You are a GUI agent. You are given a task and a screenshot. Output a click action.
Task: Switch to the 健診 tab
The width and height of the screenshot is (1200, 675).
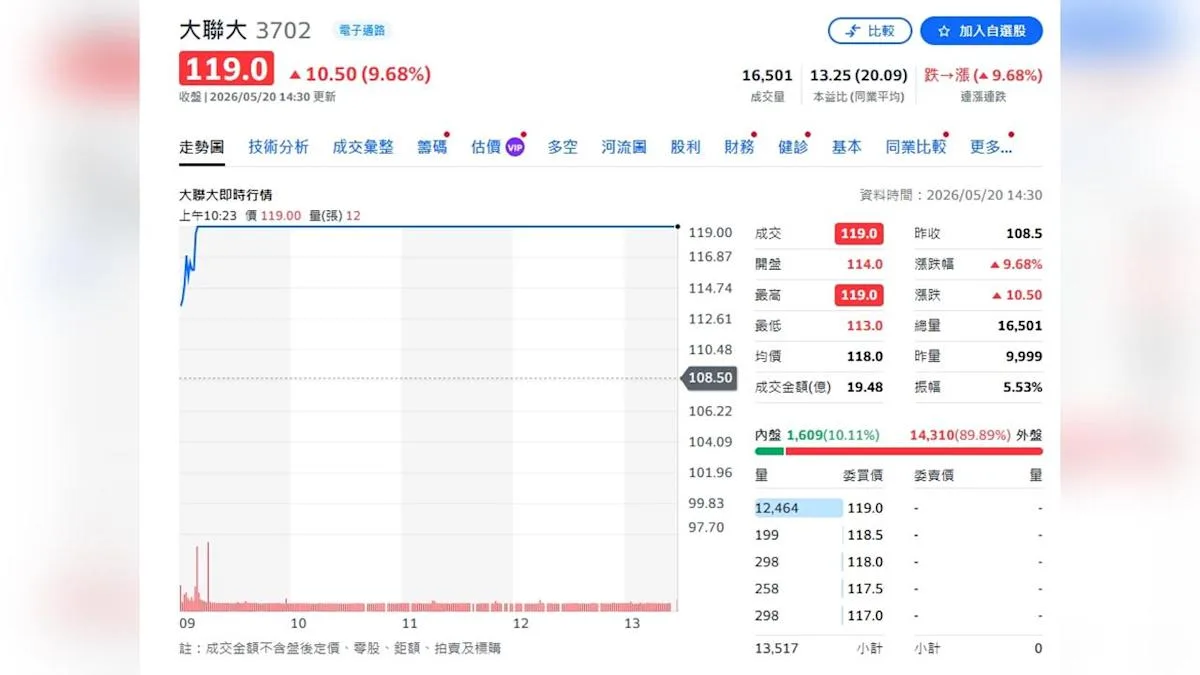(793, 147)
